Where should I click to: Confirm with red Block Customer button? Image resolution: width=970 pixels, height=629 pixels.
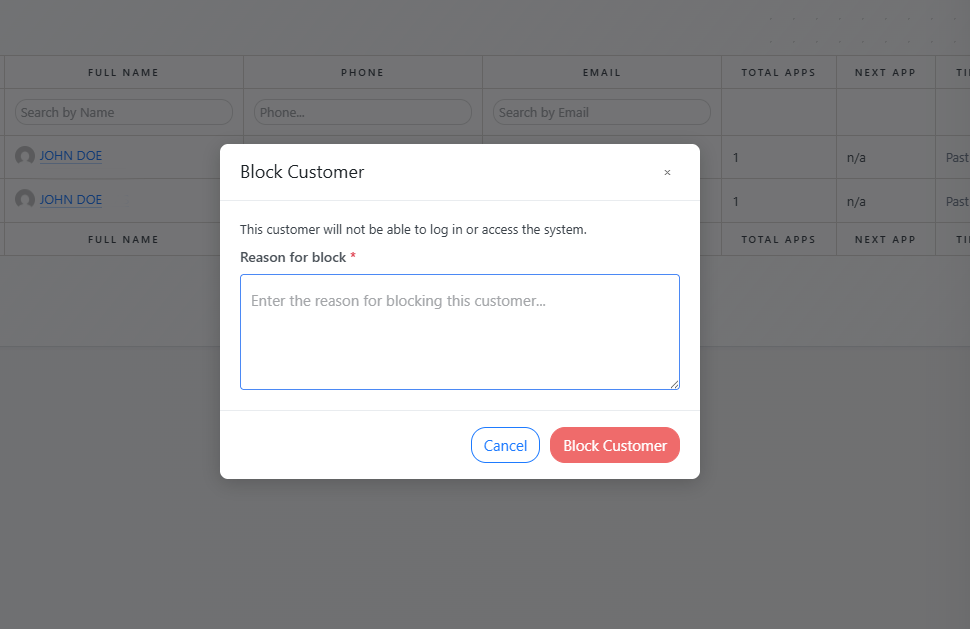pyautogui.click(x=614, y=445)
